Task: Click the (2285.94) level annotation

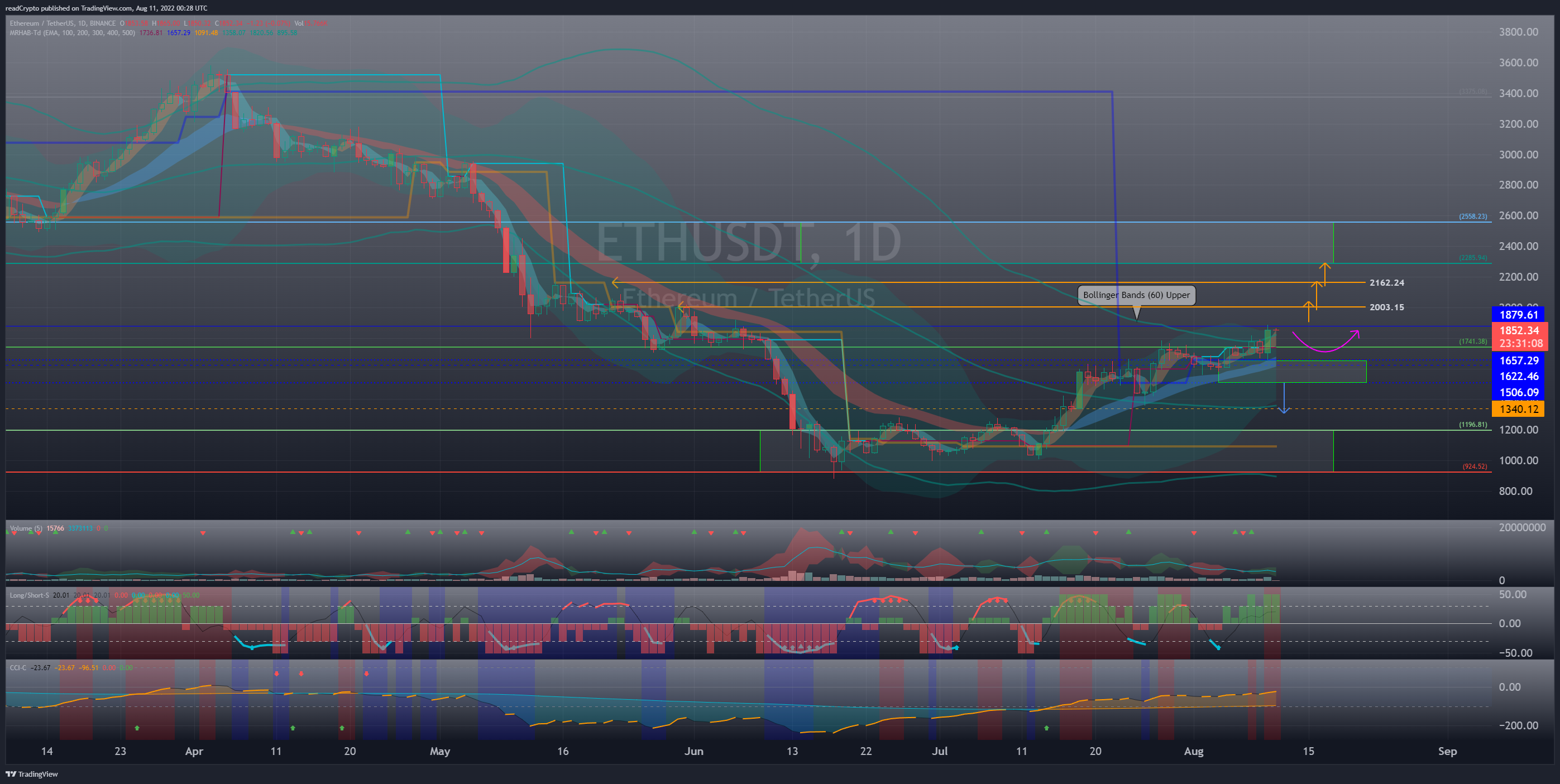Action: tap(1473, 257)
